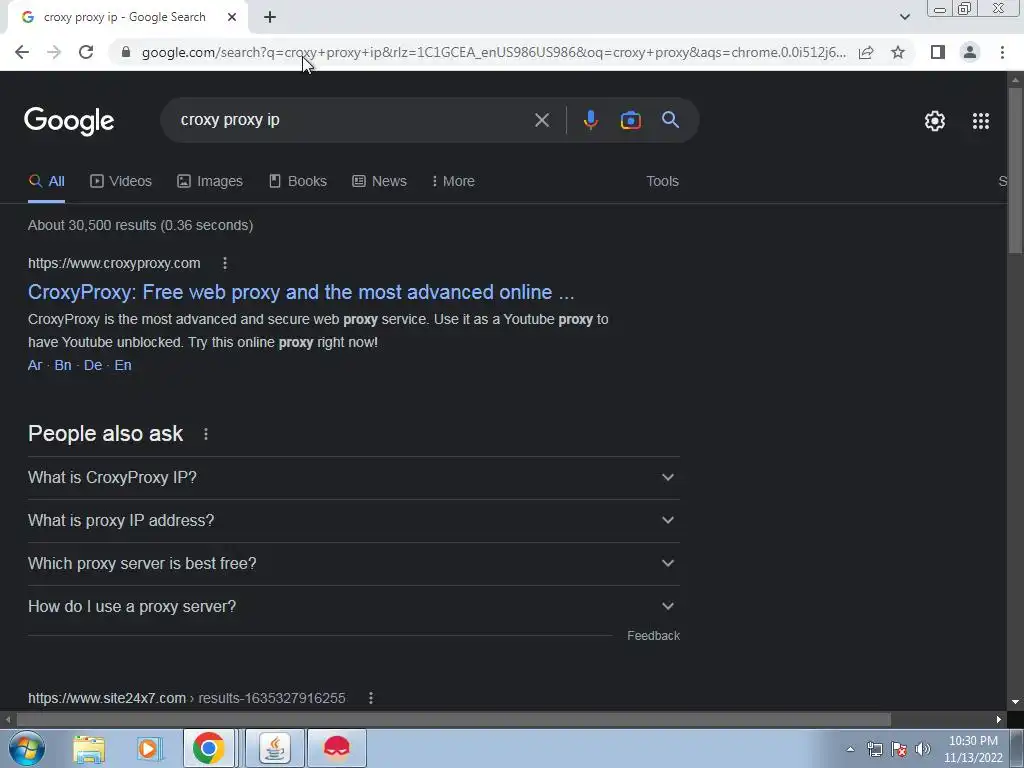Open Chrome side panel icon
This screenshot has height=768, width=1024.
(938, 52)
